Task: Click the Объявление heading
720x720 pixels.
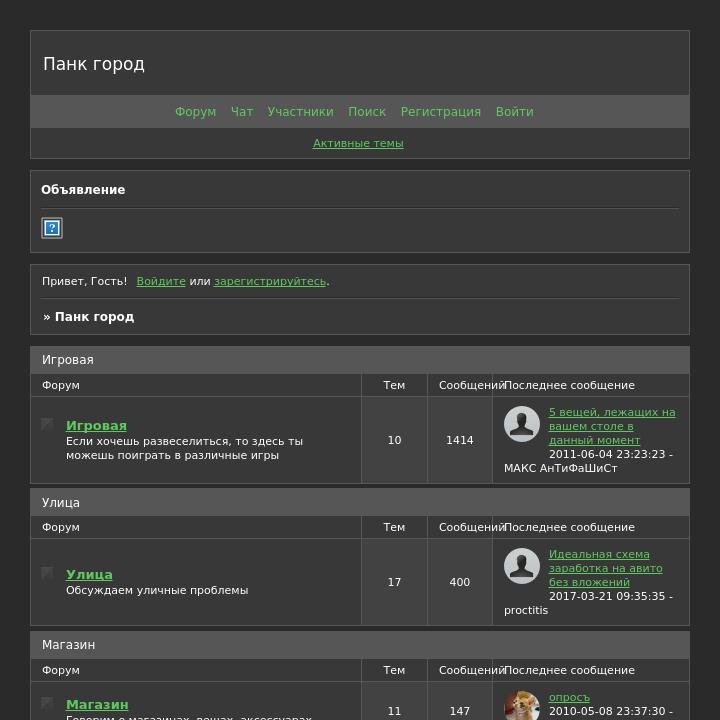Action: pyautogui.click(x=83, y=190)
